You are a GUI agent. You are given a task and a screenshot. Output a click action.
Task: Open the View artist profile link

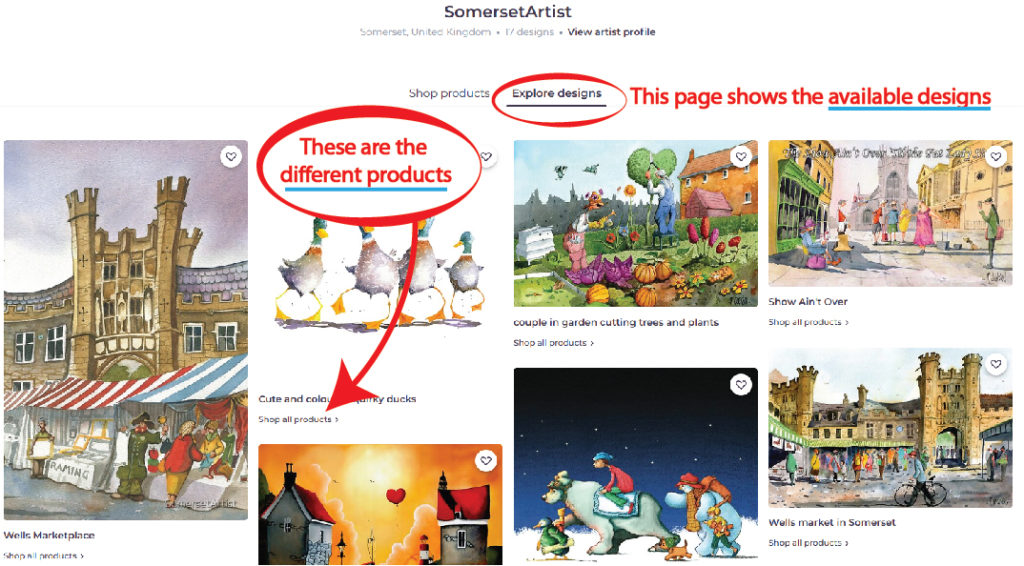click(x=611, y=31)
